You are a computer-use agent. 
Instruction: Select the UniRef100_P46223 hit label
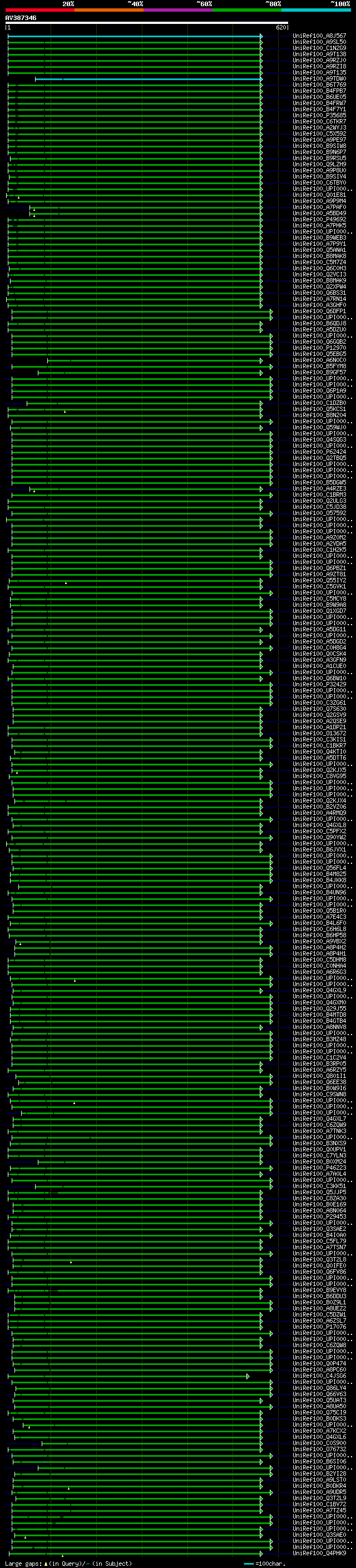[319, 1168]
